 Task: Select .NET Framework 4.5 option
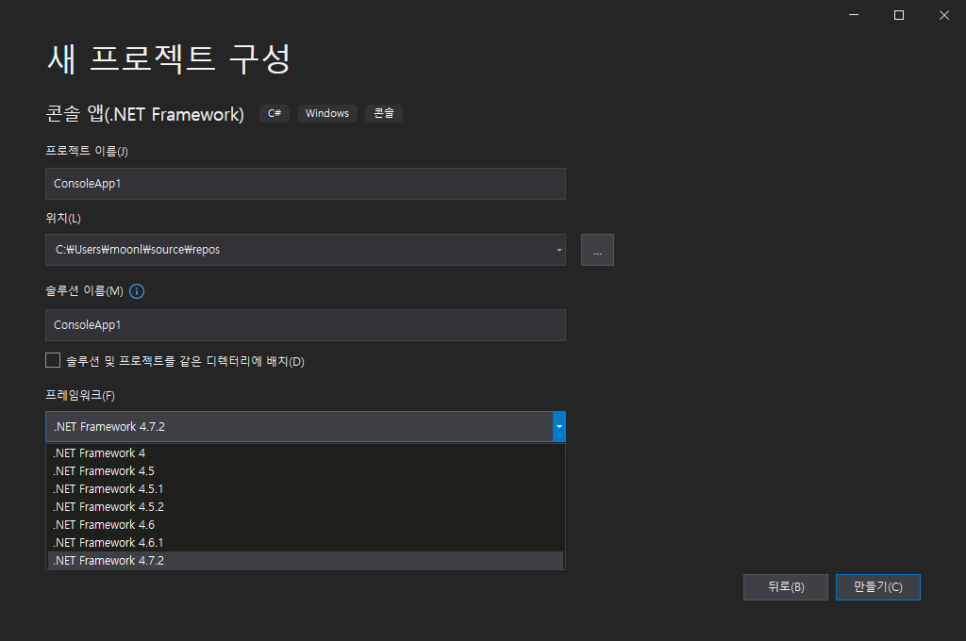(x=306, y=471)
